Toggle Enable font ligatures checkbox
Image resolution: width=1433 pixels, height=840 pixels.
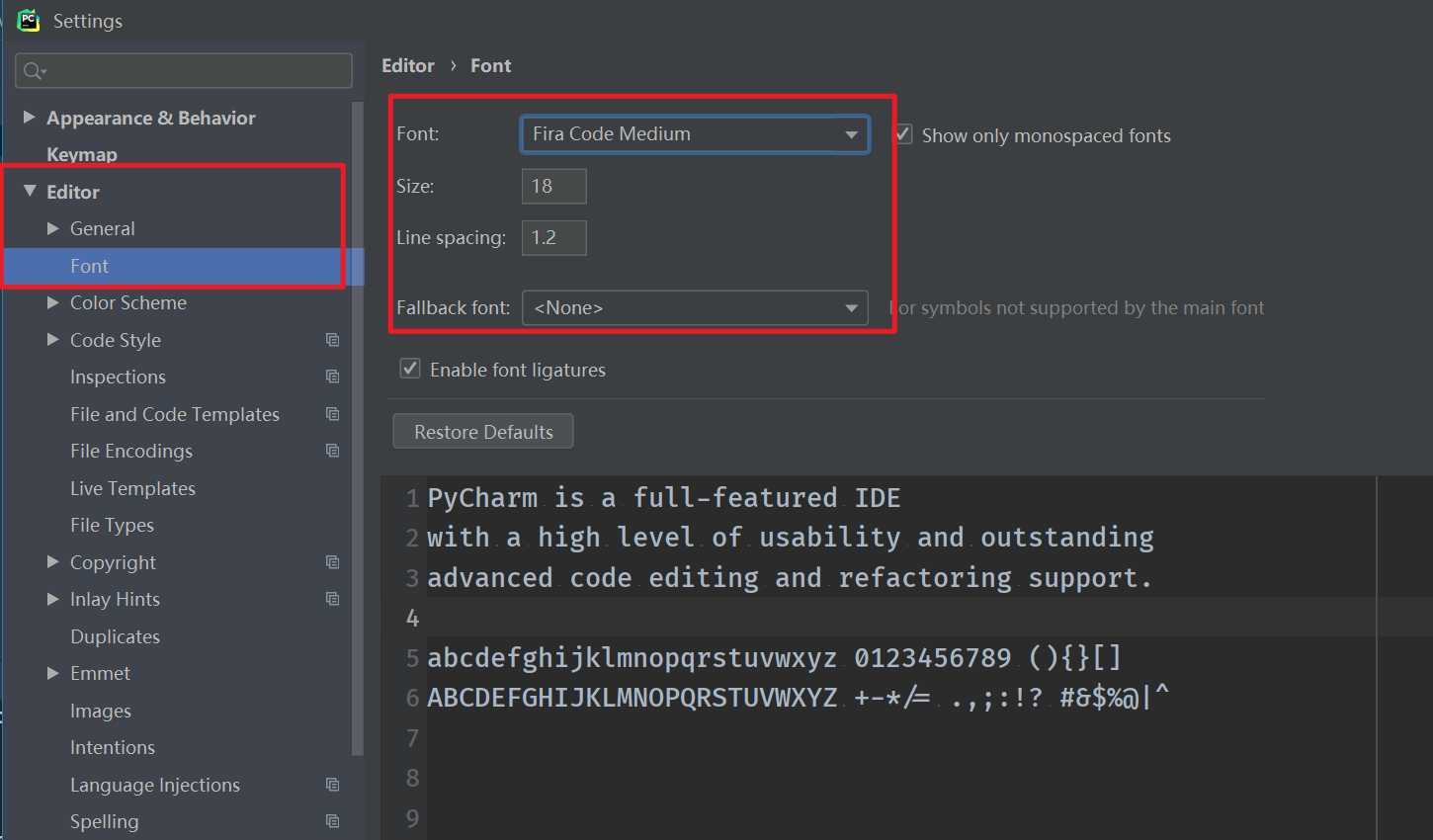pos(409,369)
